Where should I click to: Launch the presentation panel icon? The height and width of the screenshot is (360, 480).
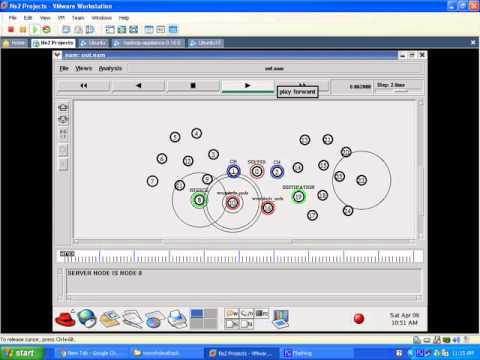(155, 319)
